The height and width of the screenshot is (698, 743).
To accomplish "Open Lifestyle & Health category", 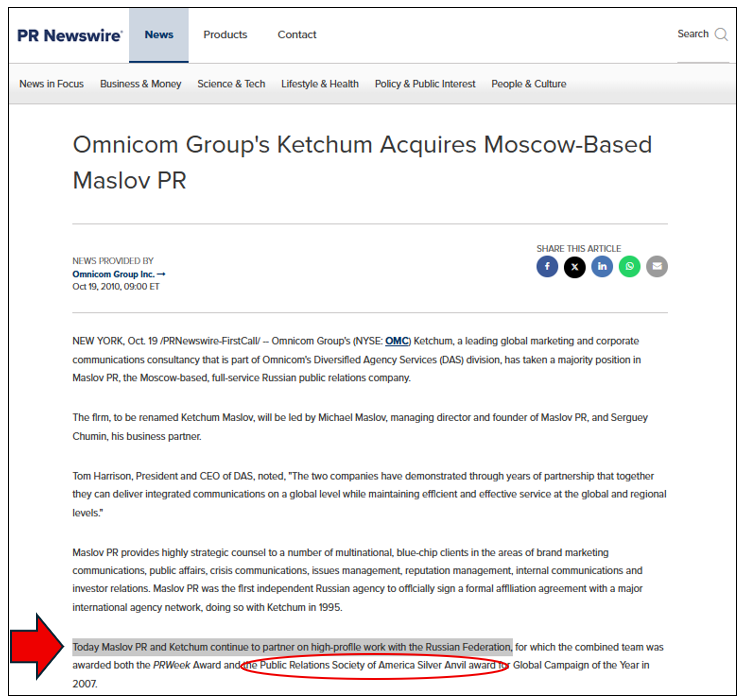I will point(320,84).
